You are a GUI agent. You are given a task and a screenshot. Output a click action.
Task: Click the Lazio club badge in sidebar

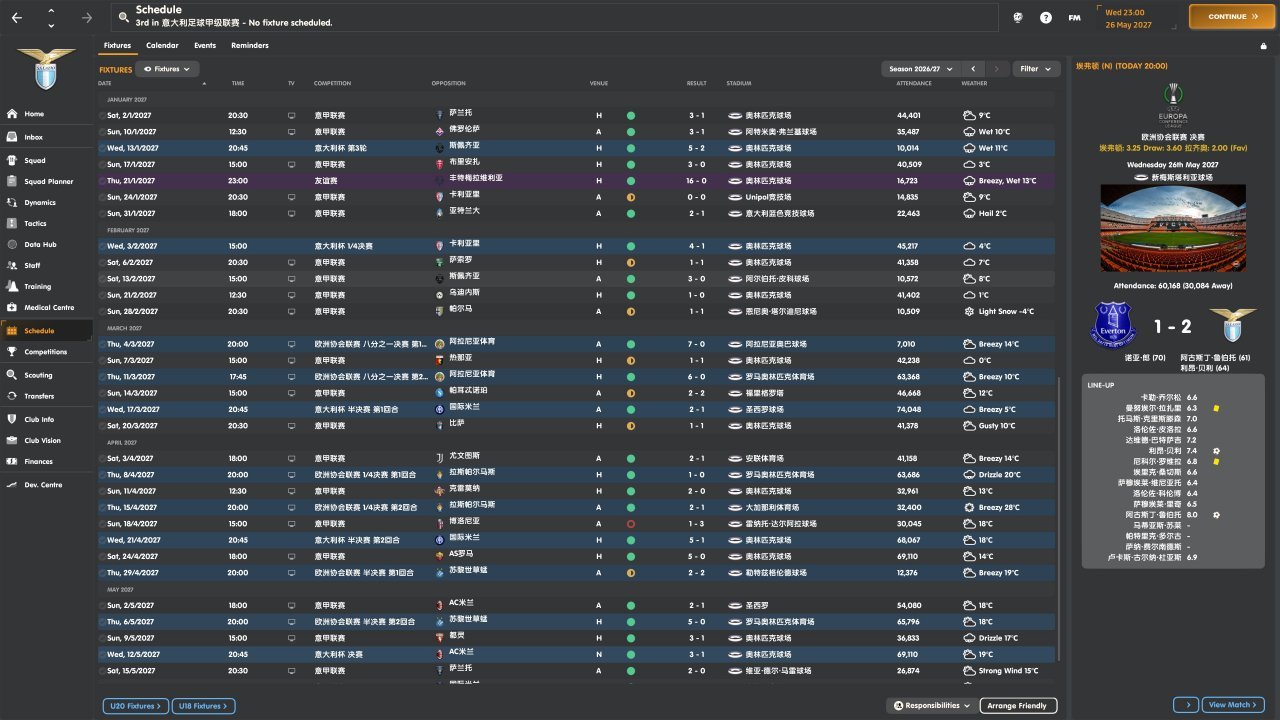point(46,70)
